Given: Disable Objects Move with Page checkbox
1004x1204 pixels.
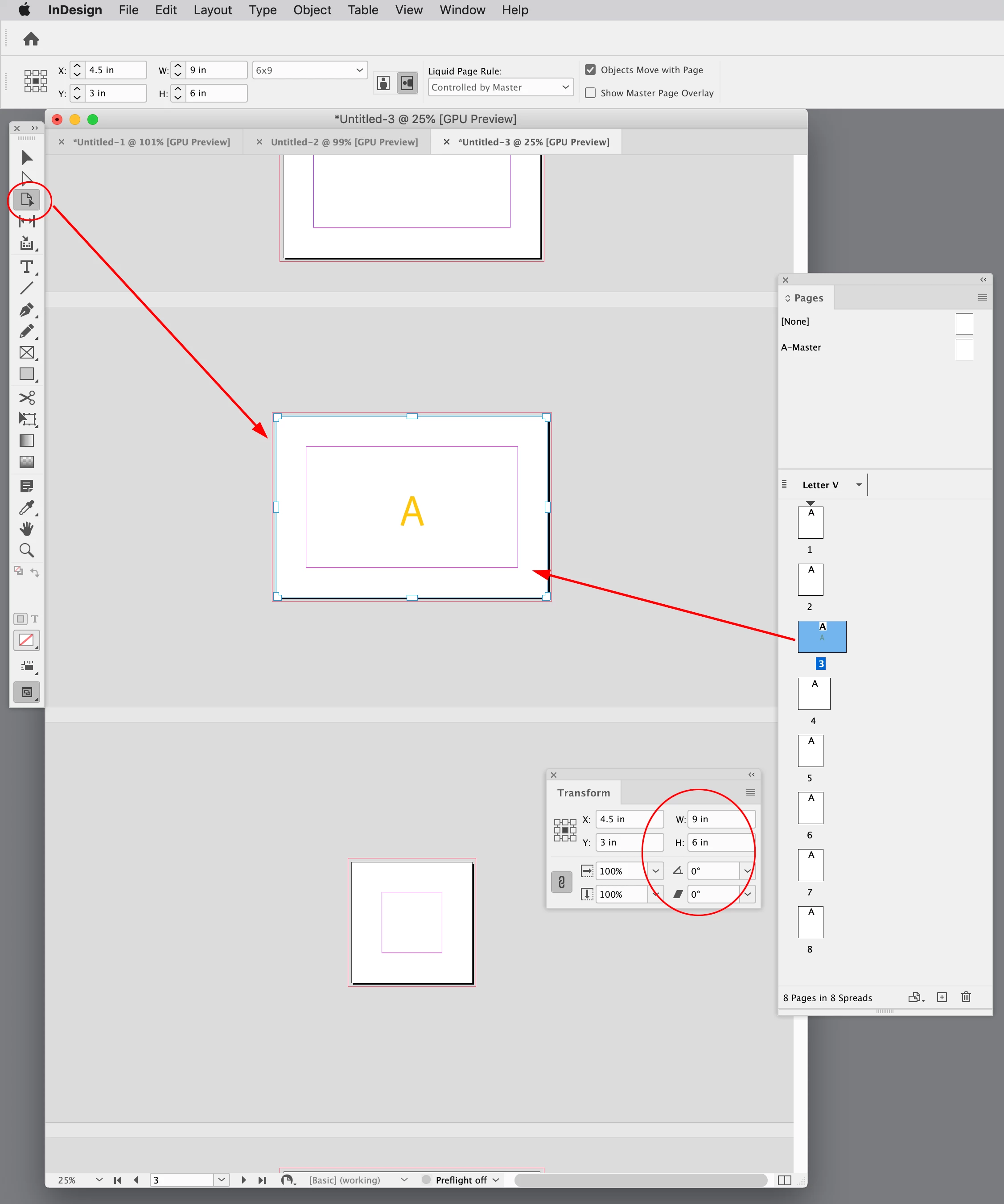Looking at the screenshot, I should coord(590,70).
